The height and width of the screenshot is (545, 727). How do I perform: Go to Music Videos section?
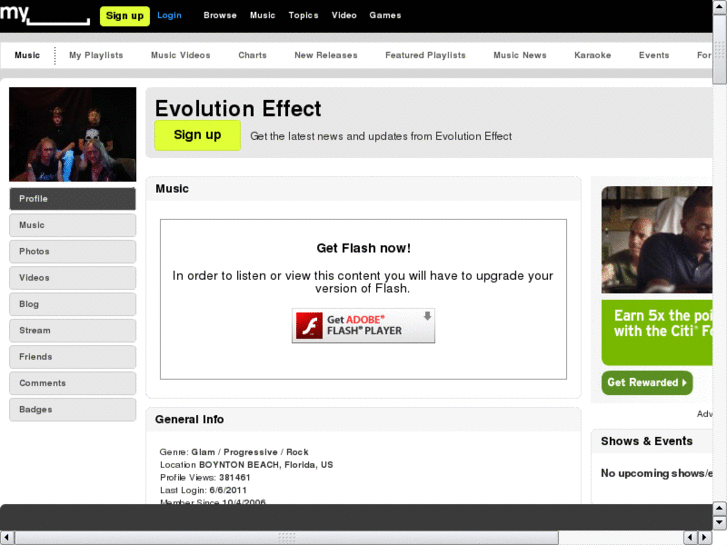[180, 55]
